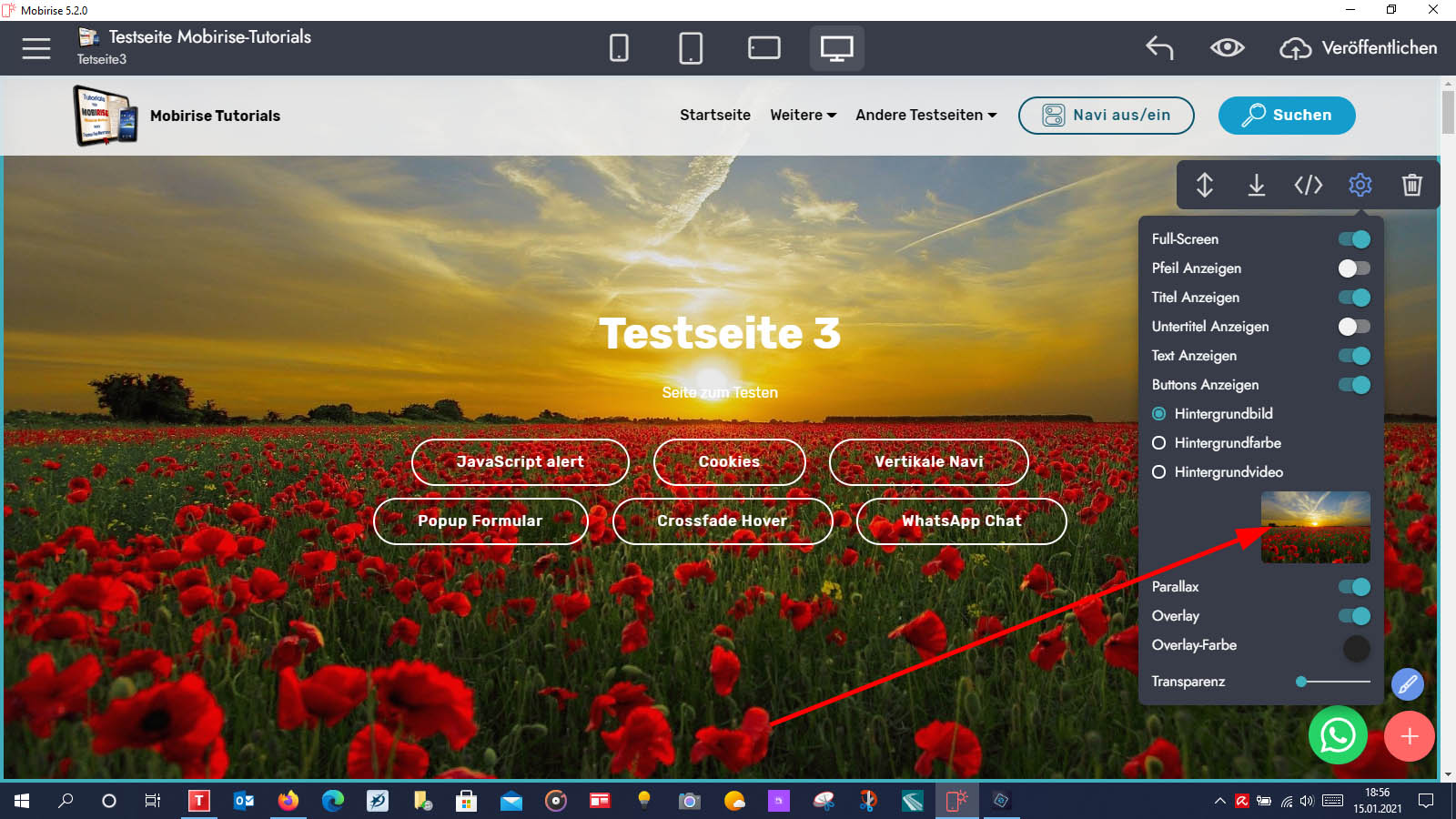Click the block move up/down arrows icon

coord(1204,186)
